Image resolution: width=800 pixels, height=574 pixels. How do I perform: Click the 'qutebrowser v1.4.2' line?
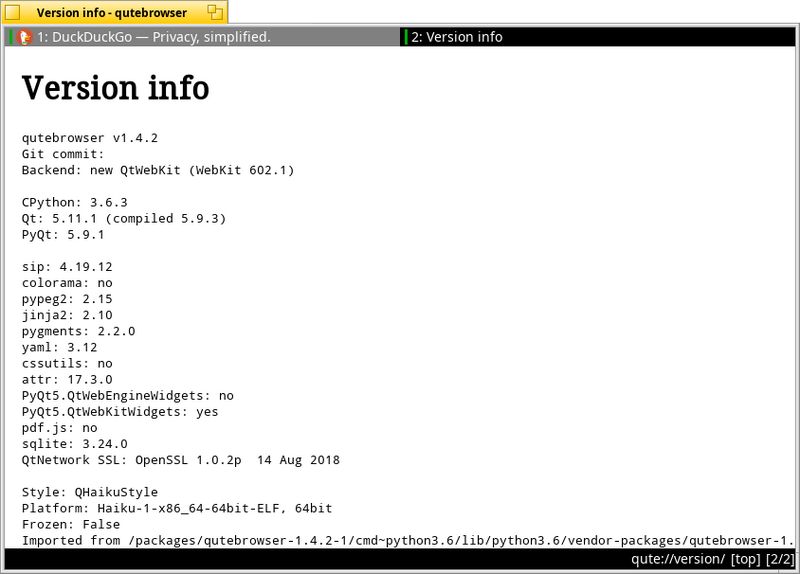tap(90, 138)
